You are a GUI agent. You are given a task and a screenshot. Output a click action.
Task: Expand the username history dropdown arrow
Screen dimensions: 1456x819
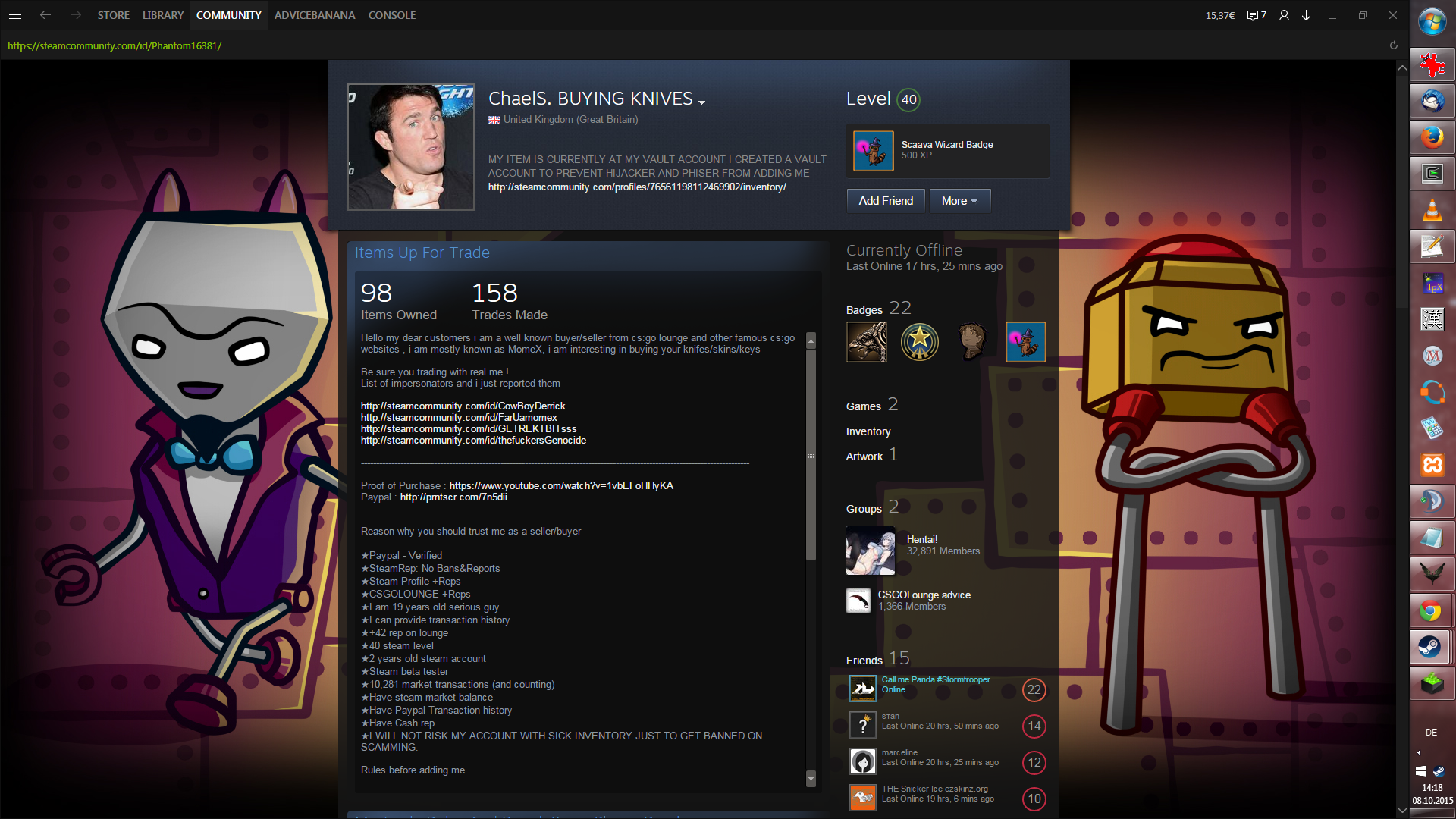coord(702,102)
